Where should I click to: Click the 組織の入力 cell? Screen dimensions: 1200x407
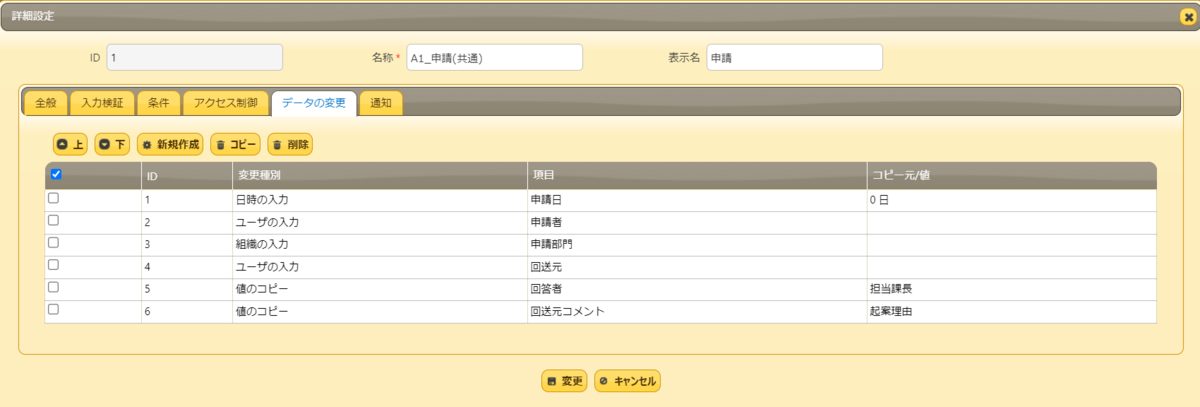pos(380,244)
